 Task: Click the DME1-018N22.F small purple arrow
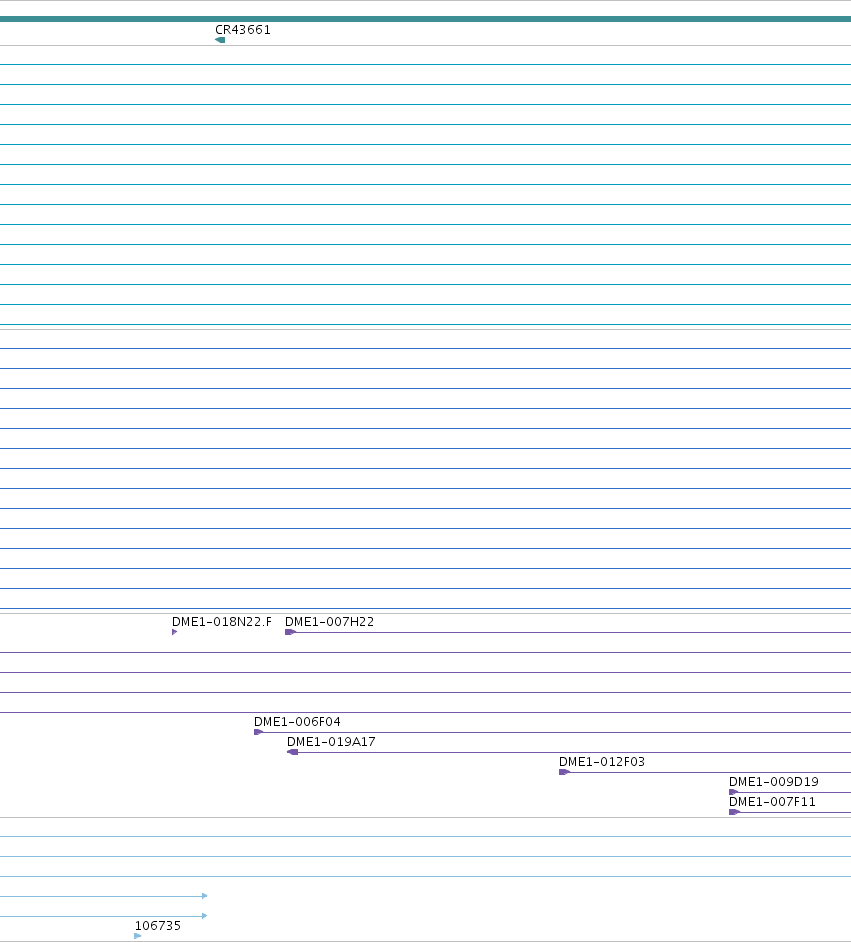(174, 632)
